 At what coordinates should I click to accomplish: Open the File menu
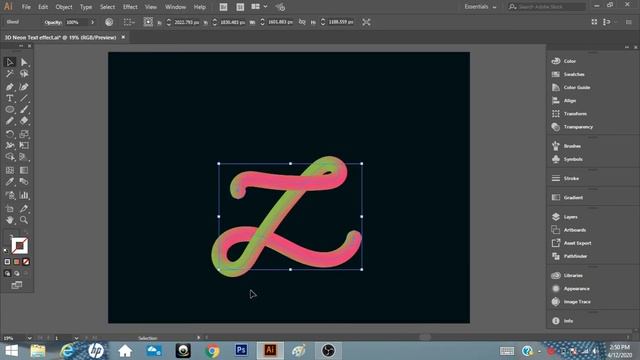click(26, 7)
